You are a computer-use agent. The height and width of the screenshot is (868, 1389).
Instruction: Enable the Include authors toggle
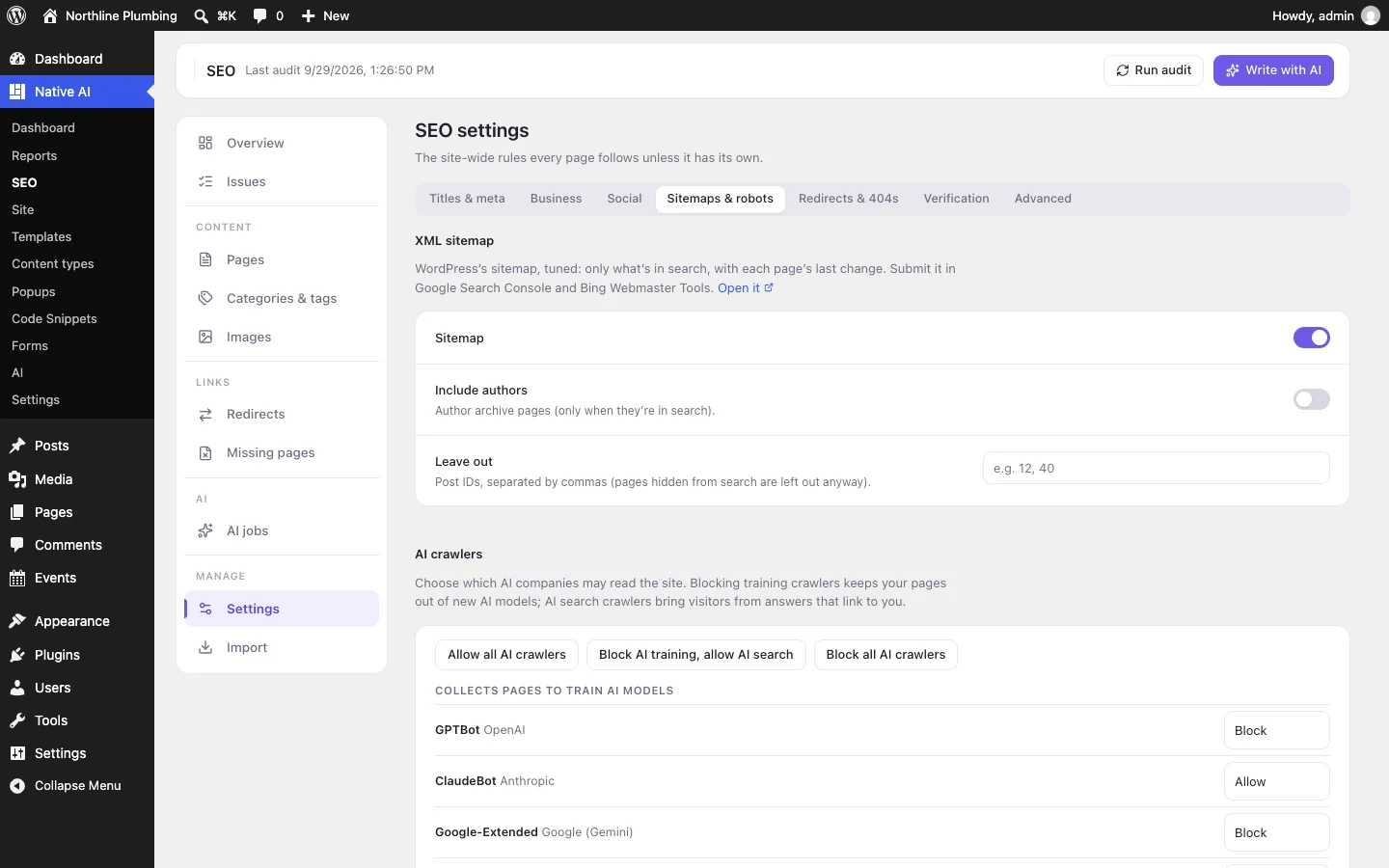[1311, 399]
